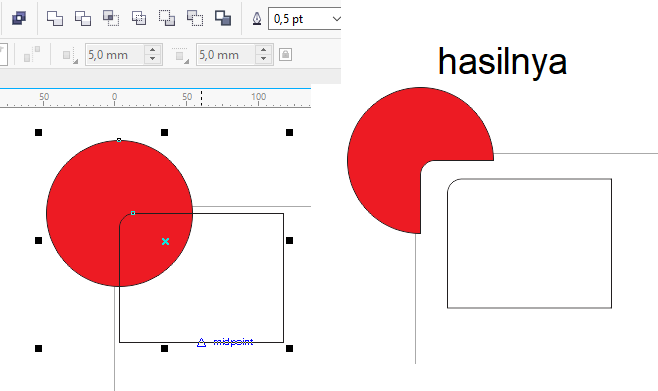This screenshot has height=391, width=658.
Task: Click the icon left of the first 5,0 mm field
Action: [x=70, y=55]
